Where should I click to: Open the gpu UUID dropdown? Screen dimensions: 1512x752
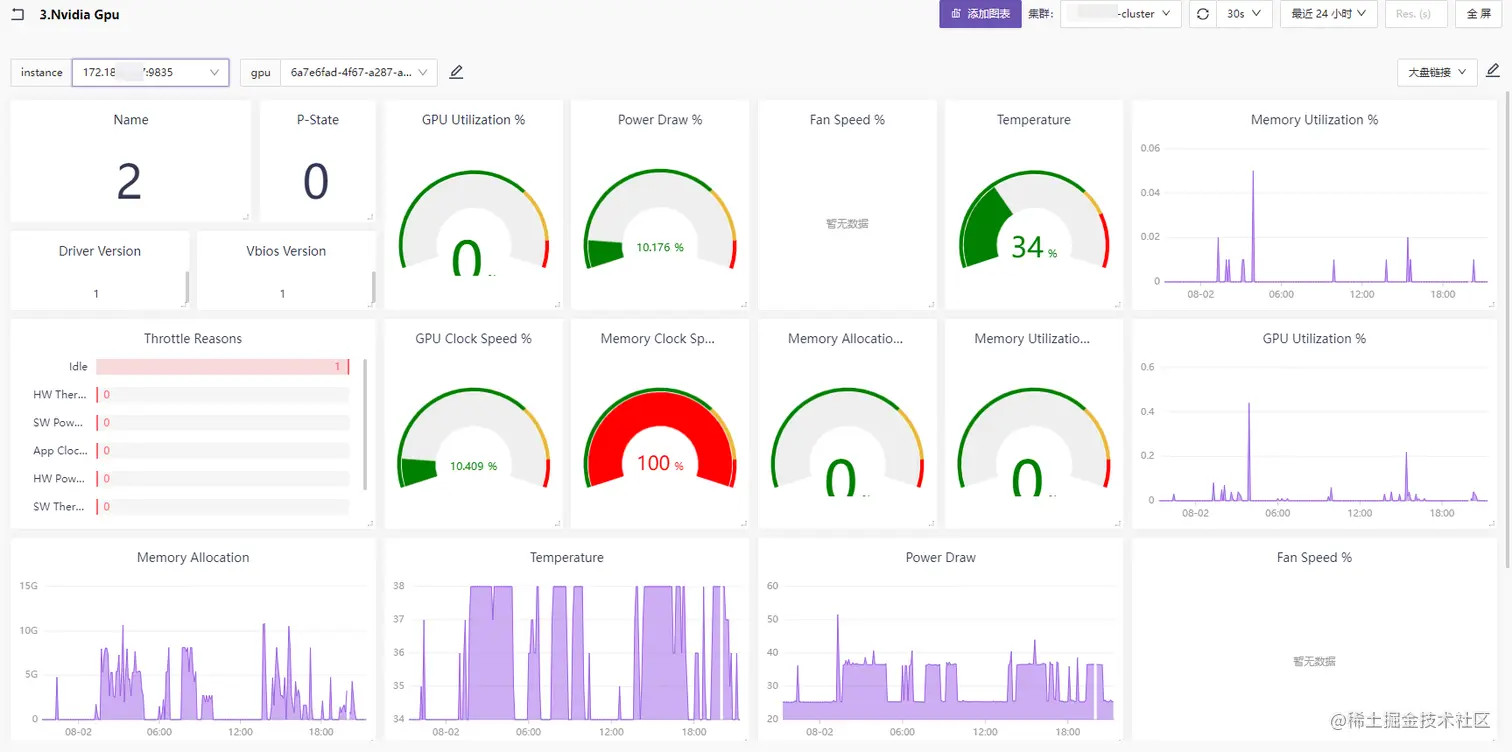(358, 72)
